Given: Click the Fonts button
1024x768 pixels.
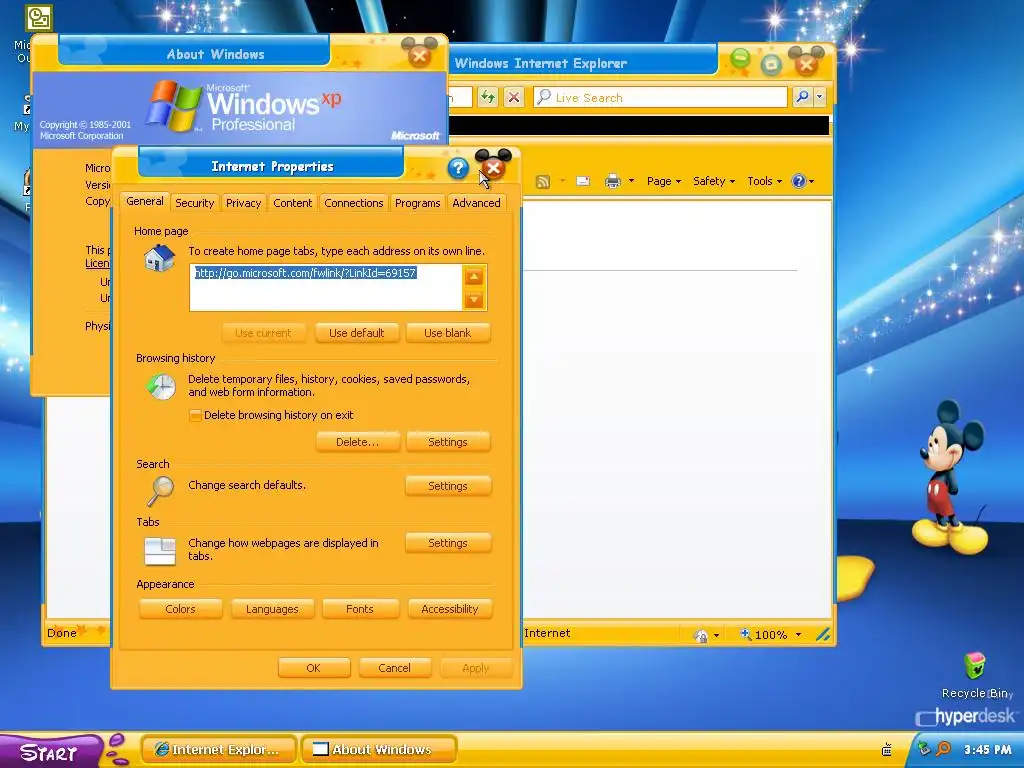Looking at the screenshot, I should [x=360, y=609].
